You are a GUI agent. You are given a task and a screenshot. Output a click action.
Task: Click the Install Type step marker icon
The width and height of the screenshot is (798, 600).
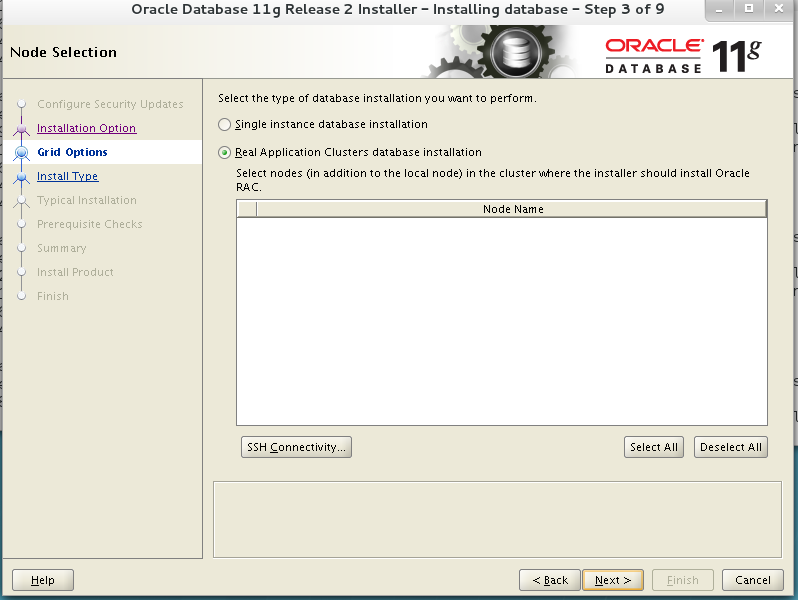tap(21, 177)
